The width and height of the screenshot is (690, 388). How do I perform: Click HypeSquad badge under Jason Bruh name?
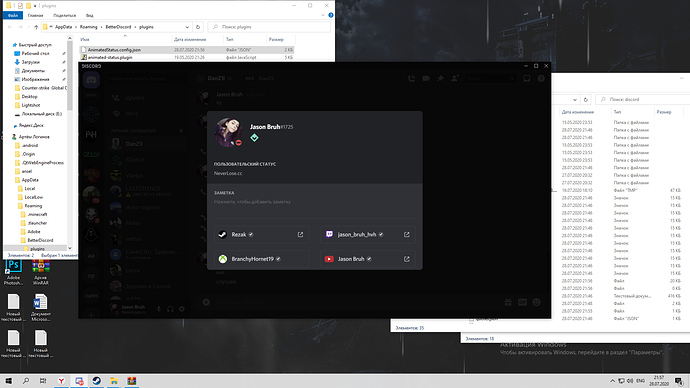[x=254, y=138]
